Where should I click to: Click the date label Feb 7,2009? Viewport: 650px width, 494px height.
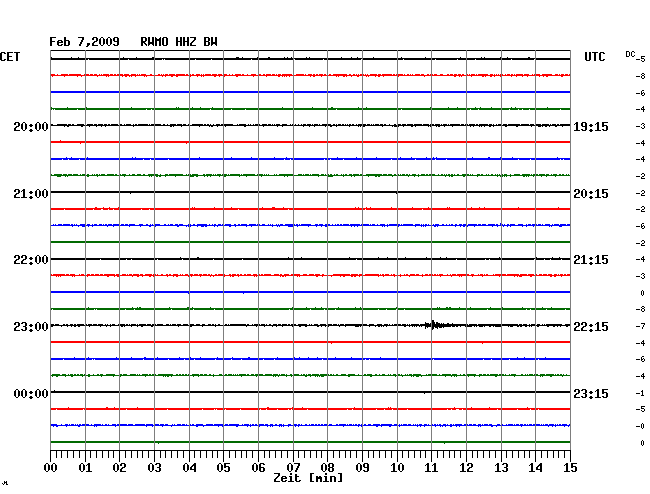(x=84, y=42)
